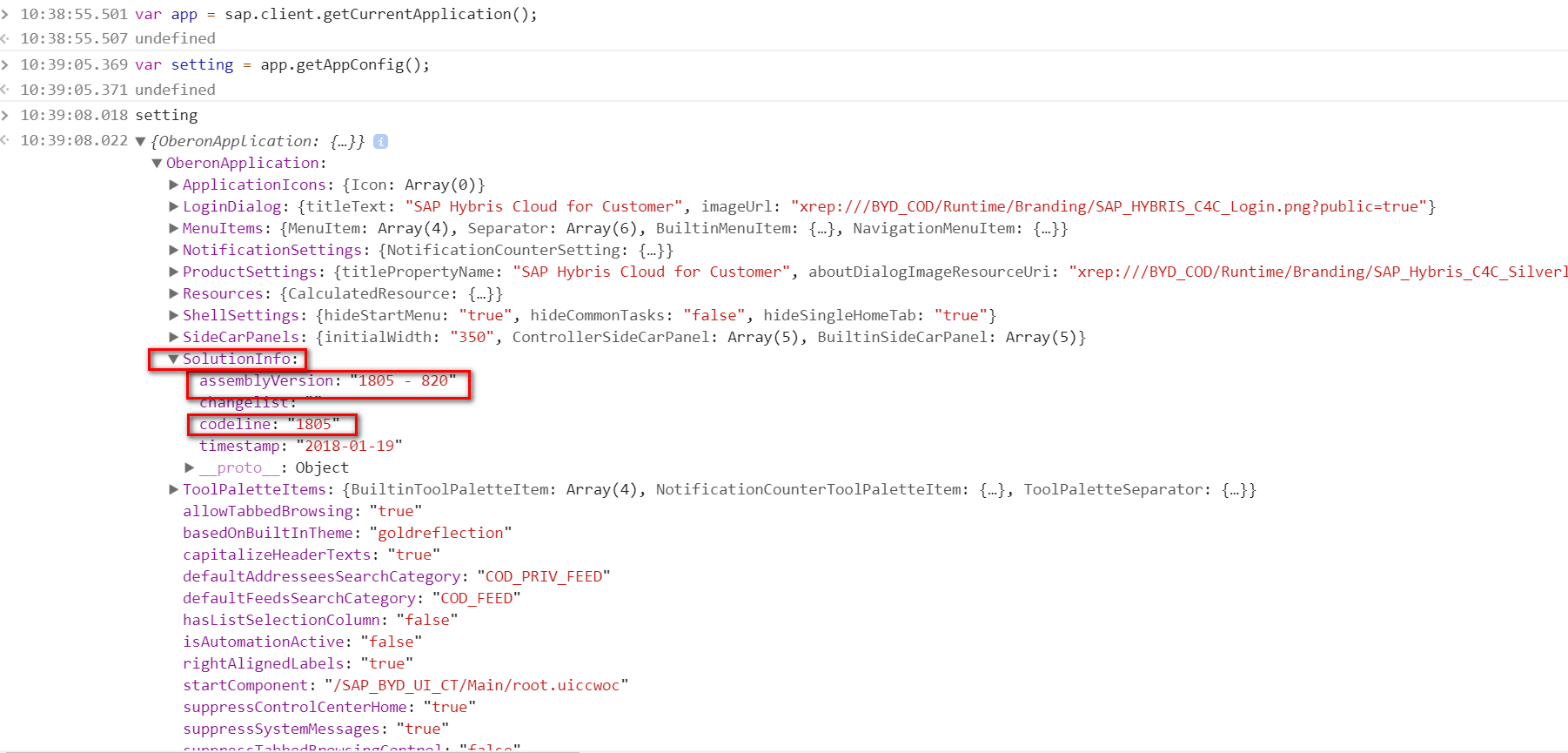The image size is (1568, 753).
Task: Click the defaultAddresseesSearchCategory value "COD_PRIV_FEED"
Action: click(544, 576)
